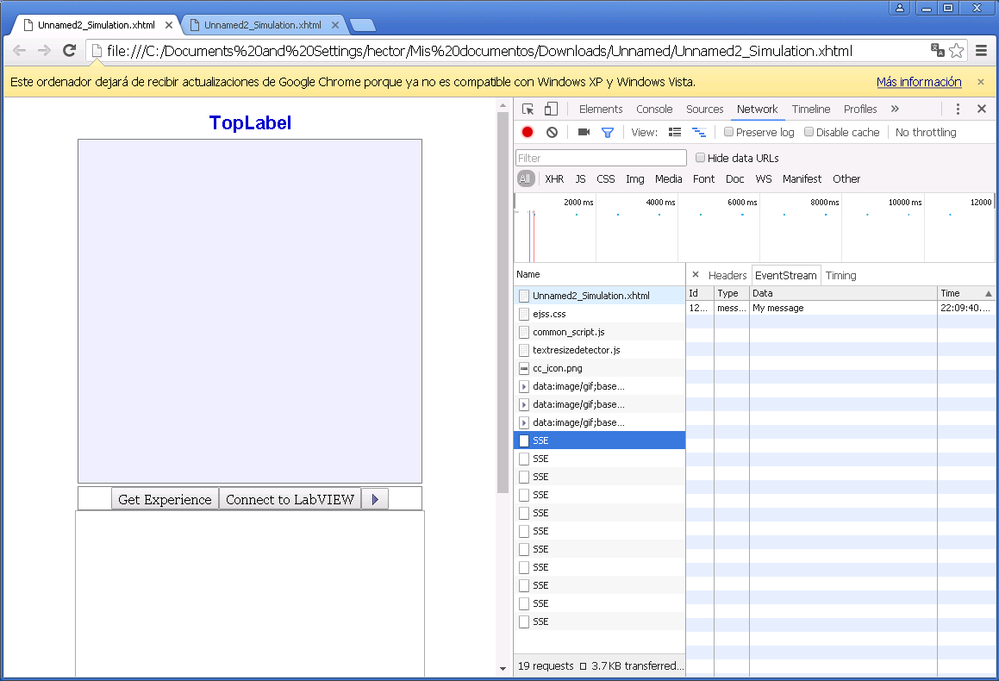Toggle the device mode icon in DevTools

coord(551,109)
